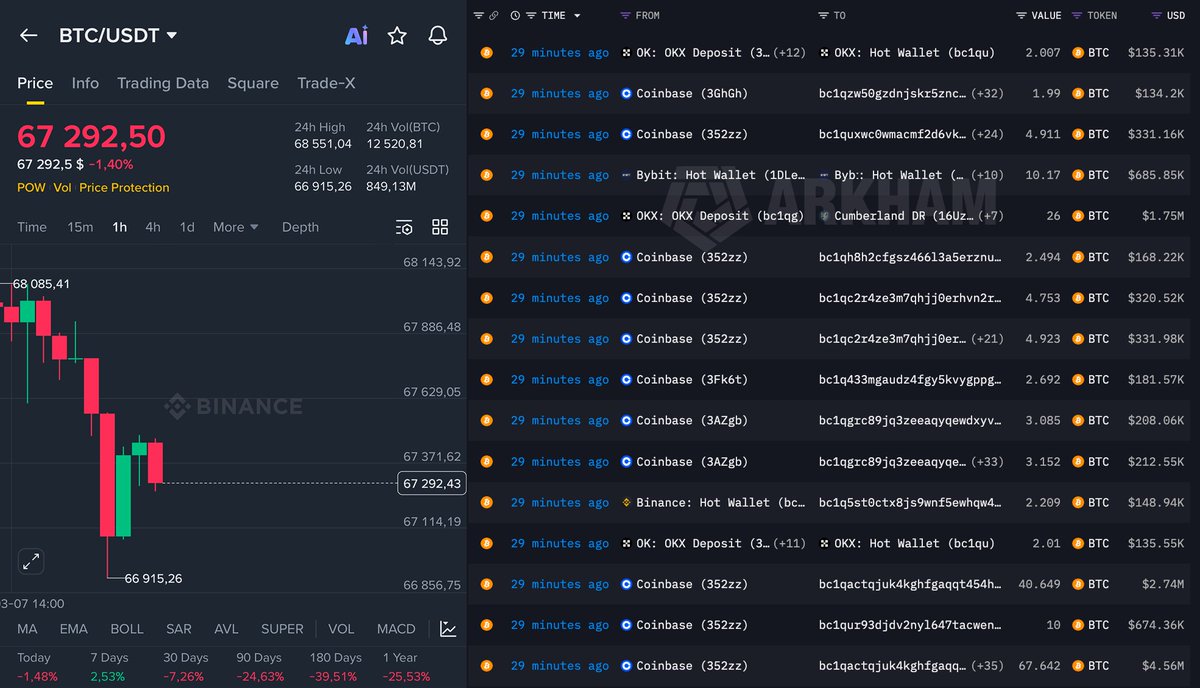Click current price marker 67 292,43
The image size is (1200, 688).
431,484
